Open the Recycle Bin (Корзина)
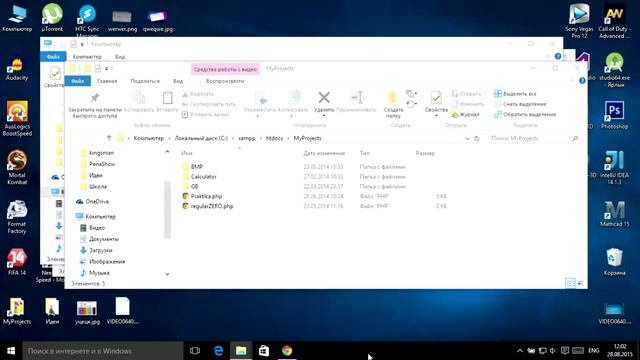Viewport: 640px width, 360px height. pos(614,261)
